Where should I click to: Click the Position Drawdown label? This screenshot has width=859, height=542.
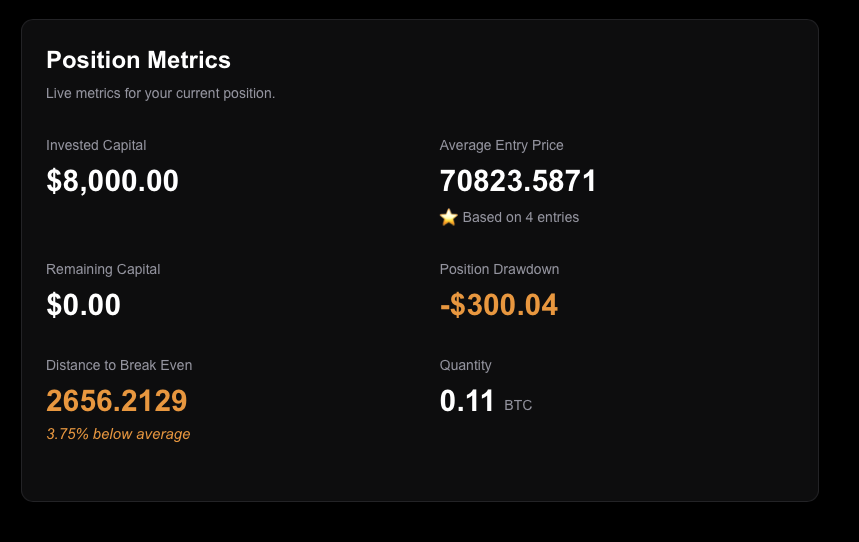point(499,270)
